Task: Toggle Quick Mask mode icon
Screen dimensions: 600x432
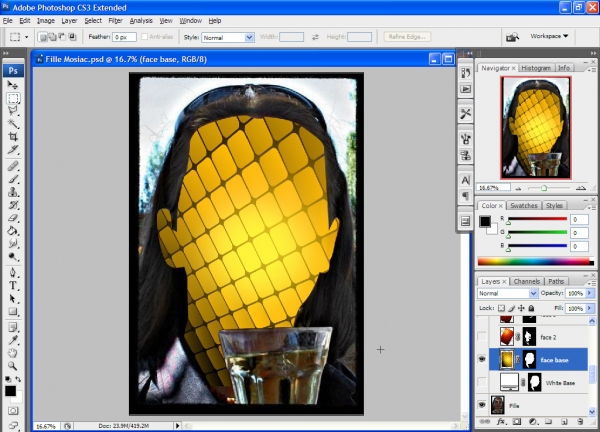Action: coord(13,411)
